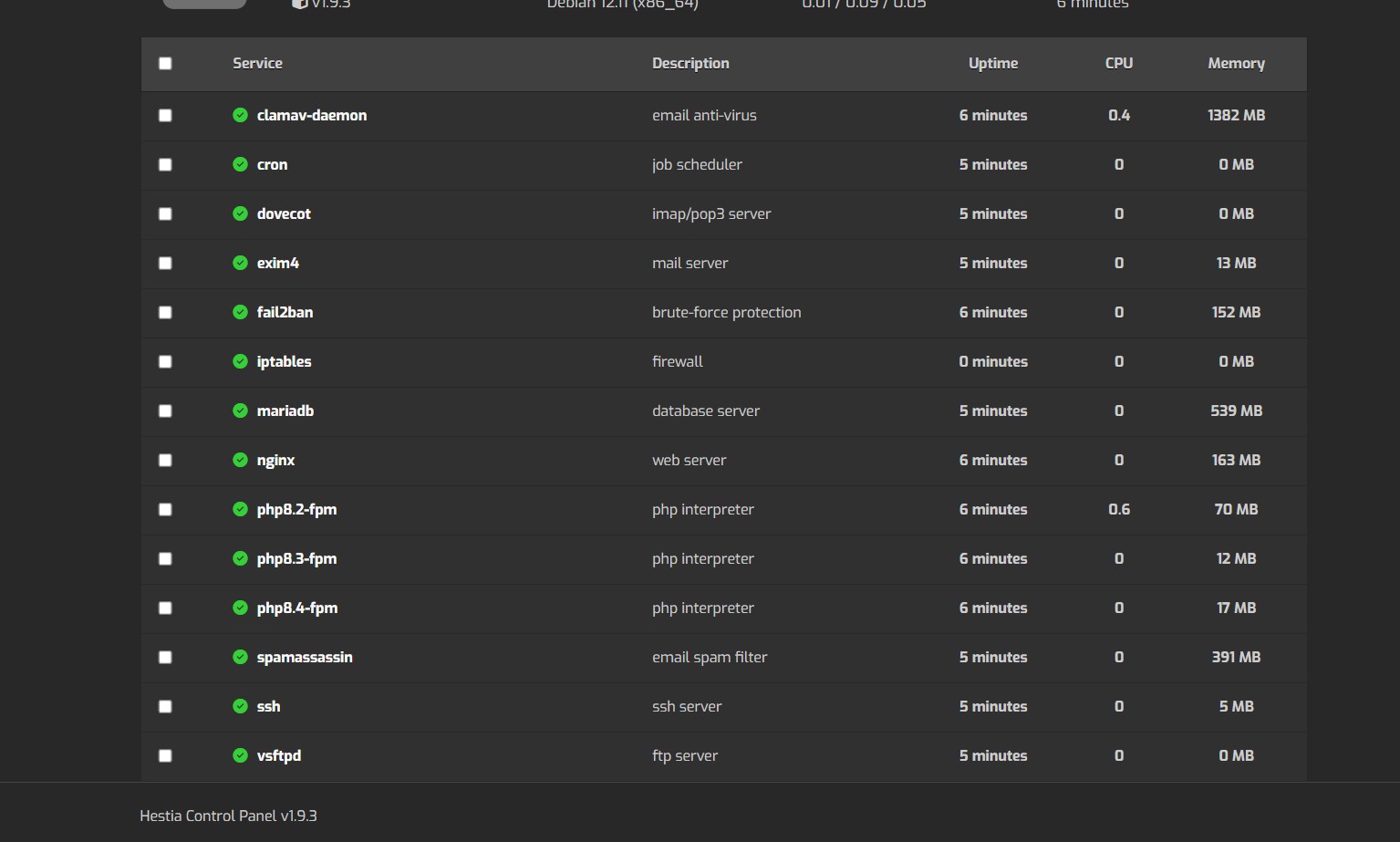
Task: Click the iptables status icon
Action: (x=240, y=361)
